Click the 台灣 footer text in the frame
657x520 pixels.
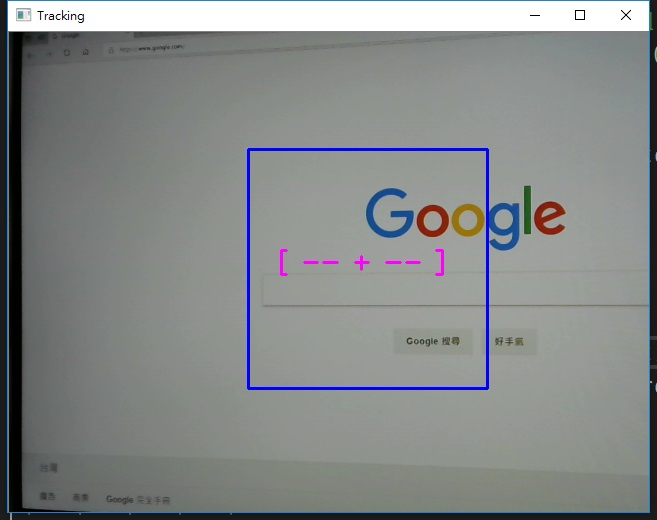click(49, 468)
